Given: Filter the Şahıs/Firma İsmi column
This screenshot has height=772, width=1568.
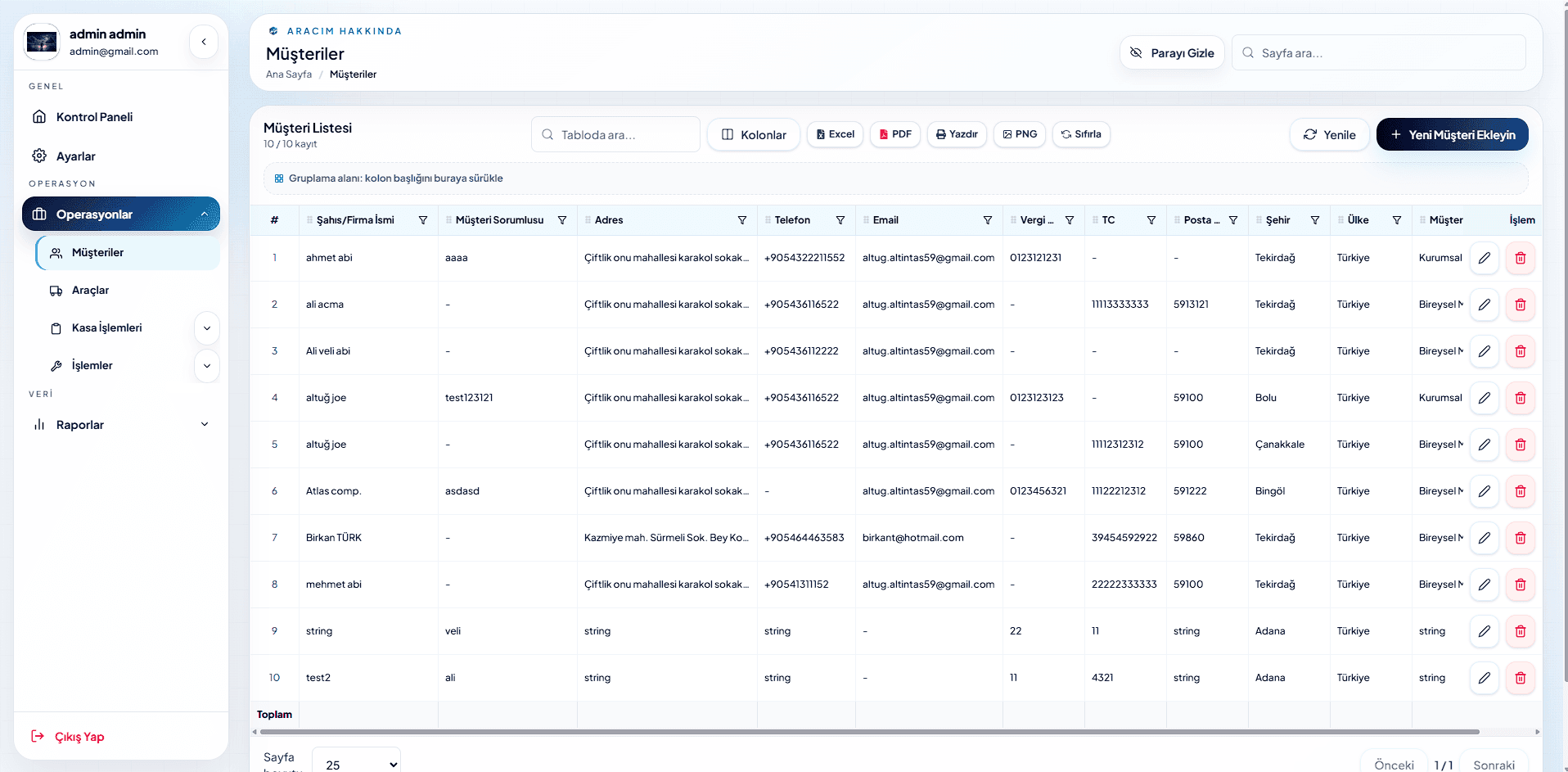Looking at the screenshot, I should point(422,220).
